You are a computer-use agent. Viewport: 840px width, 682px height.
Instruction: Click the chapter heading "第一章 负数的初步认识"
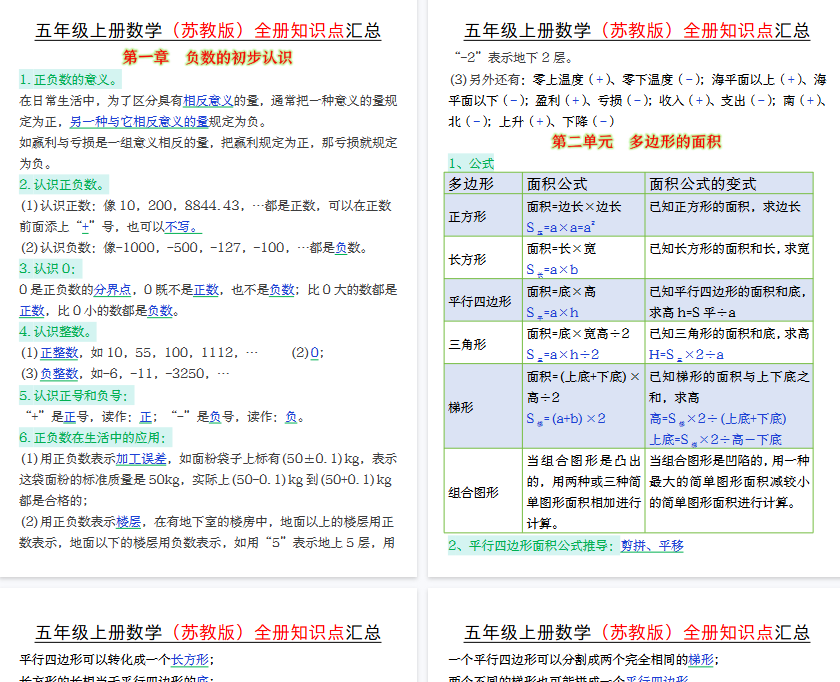point(207,58)
